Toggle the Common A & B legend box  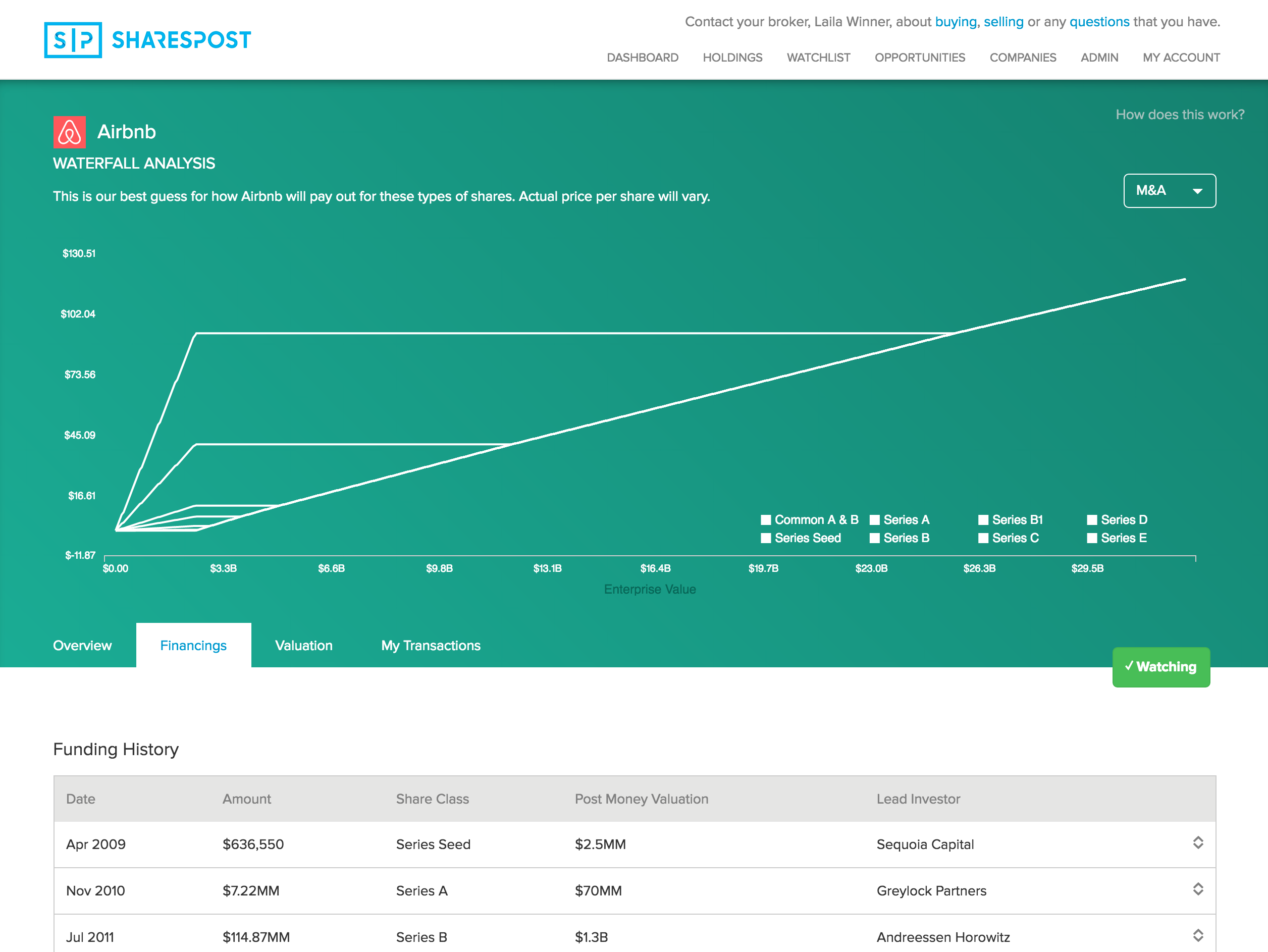pos(766,520)
